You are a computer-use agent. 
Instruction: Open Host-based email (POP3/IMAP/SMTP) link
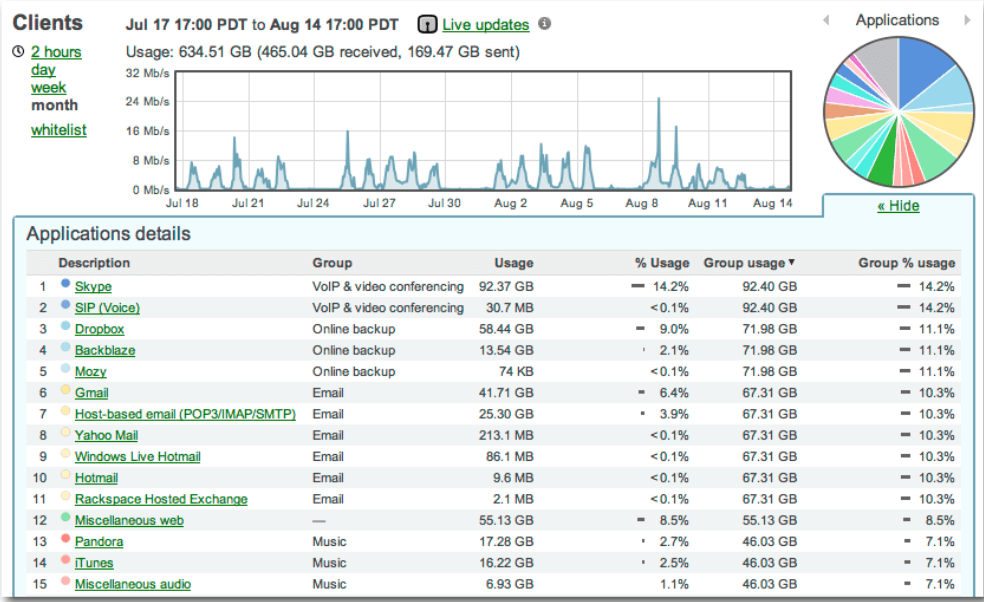point(185,414)
